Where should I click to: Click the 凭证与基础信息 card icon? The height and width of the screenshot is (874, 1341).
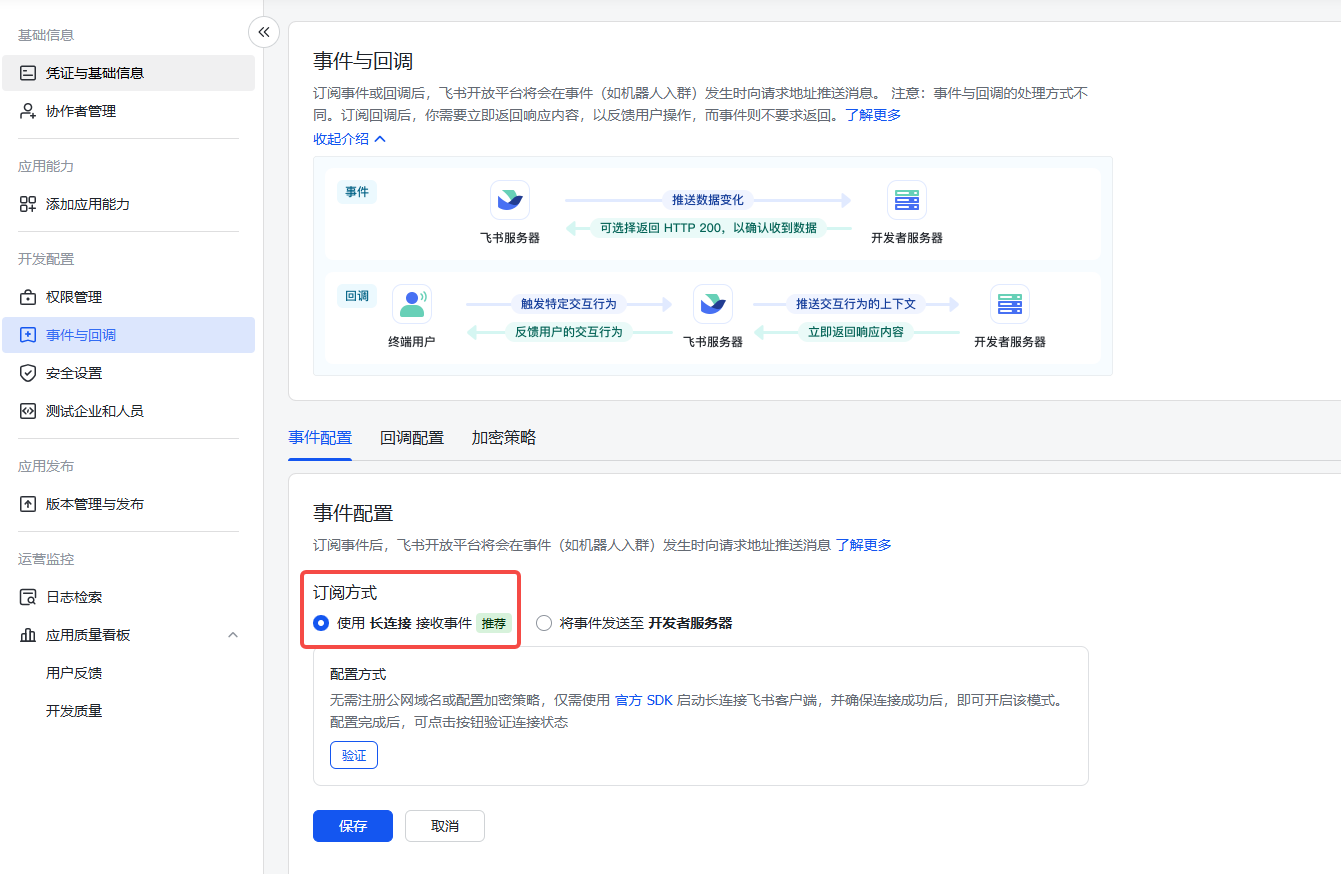[28, 73]
